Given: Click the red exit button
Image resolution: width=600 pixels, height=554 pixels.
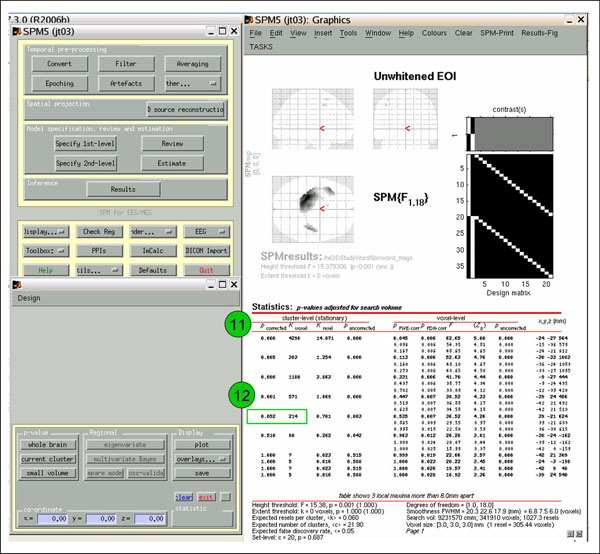Looking at the screenshot, I should [205, 497].
